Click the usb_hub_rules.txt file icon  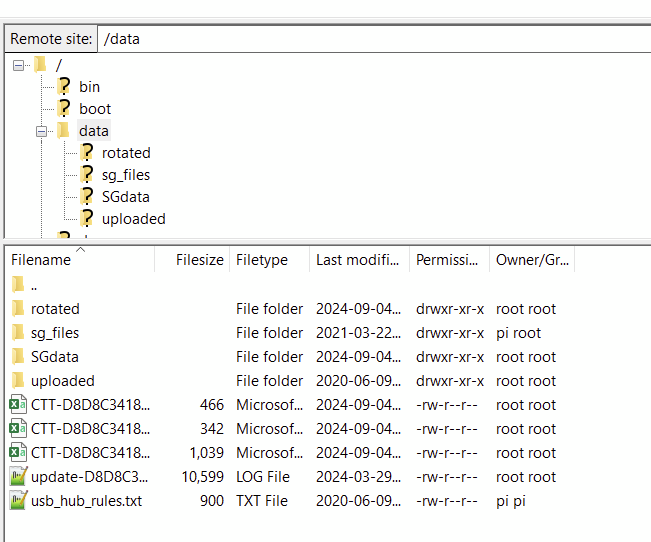(17, 501)
